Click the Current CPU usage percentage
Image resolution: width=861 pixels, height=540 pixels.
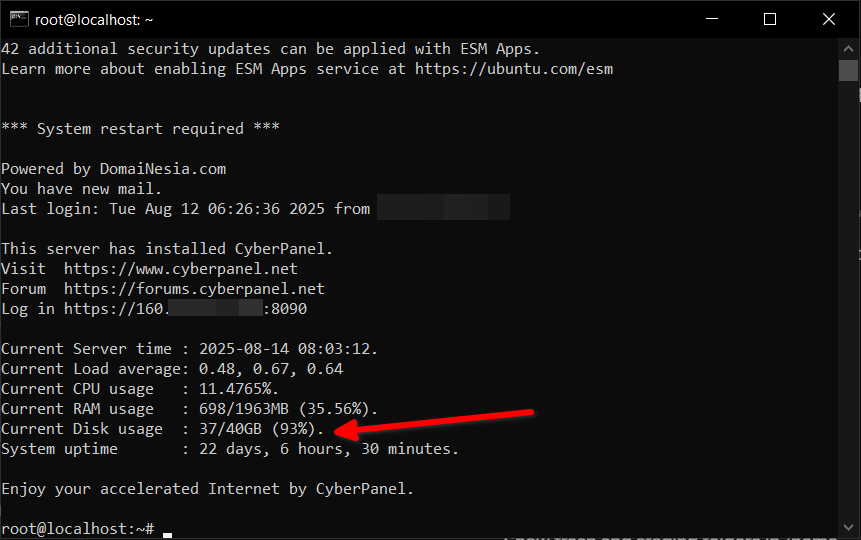[239, 389]
